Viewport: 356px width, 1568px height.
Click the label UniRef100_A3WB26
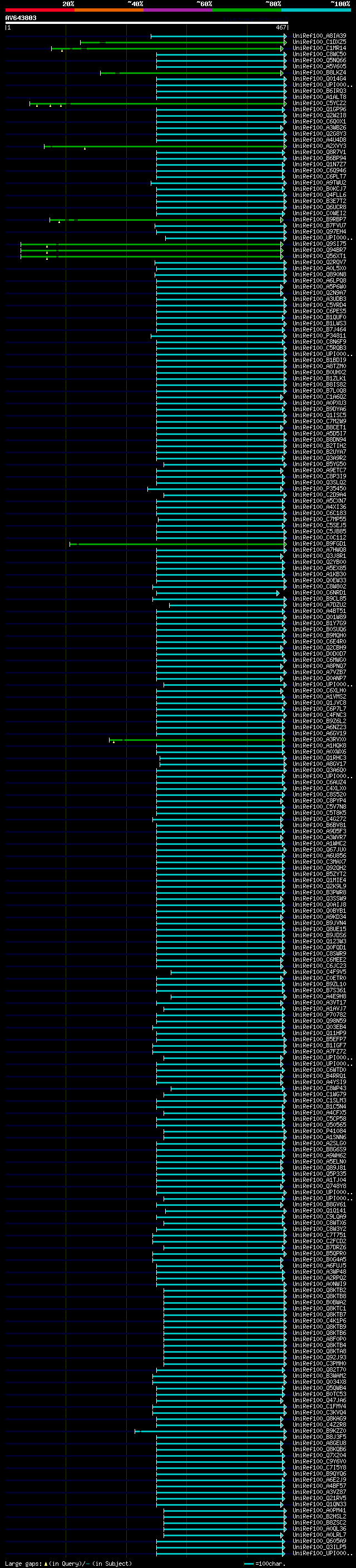click(319, 128)
